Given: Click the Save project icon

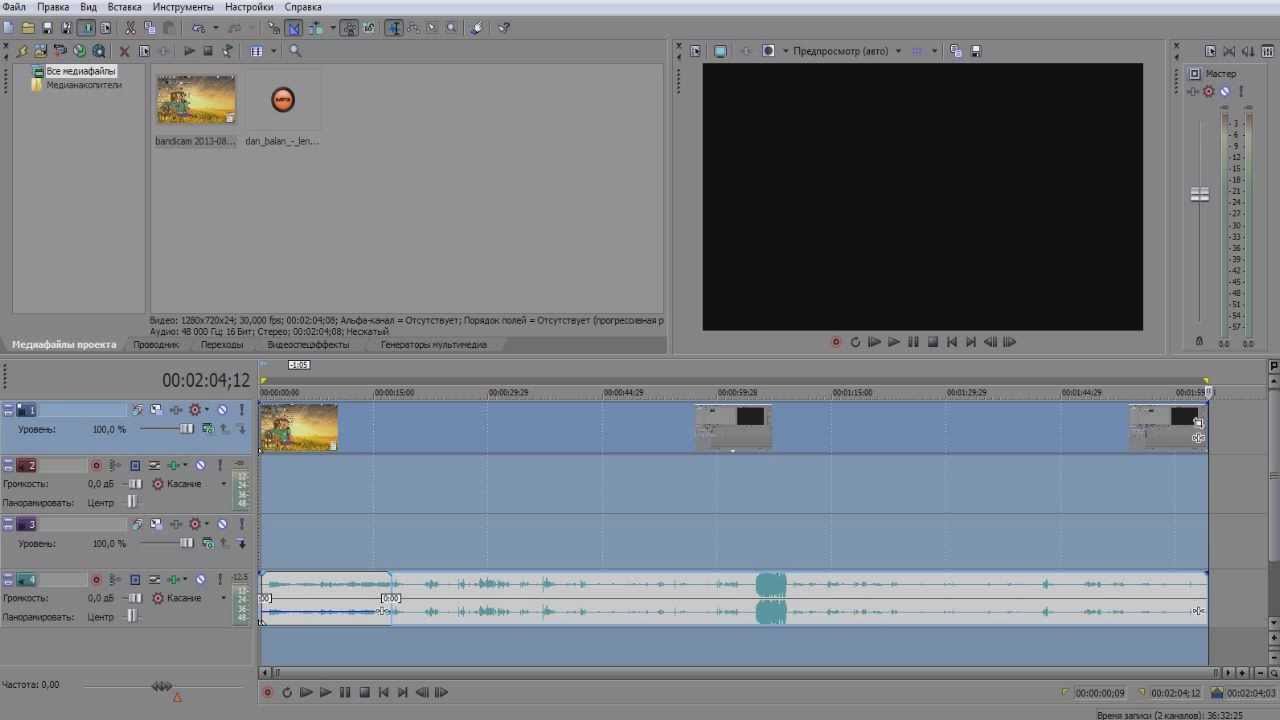Looking at the screenshot, I should click(48, 28).
